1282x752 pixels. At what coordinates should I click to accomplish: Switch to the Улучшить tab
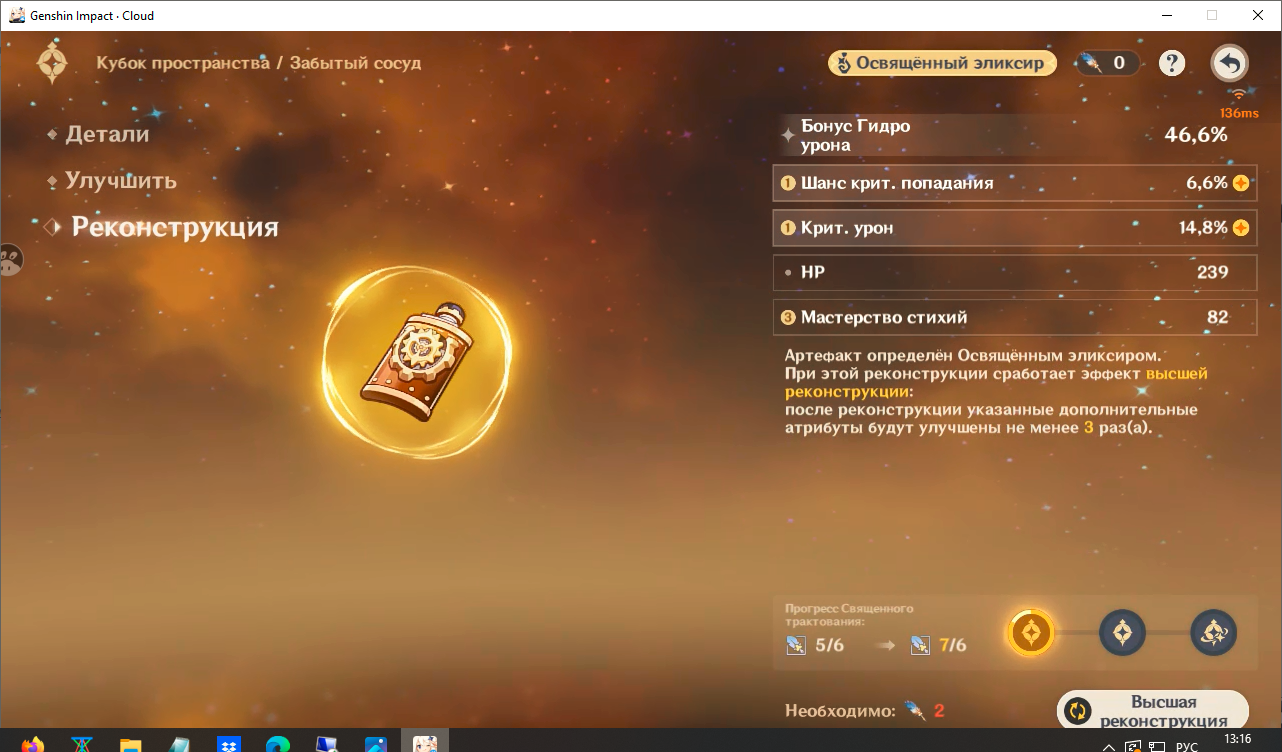pos(121,181)
